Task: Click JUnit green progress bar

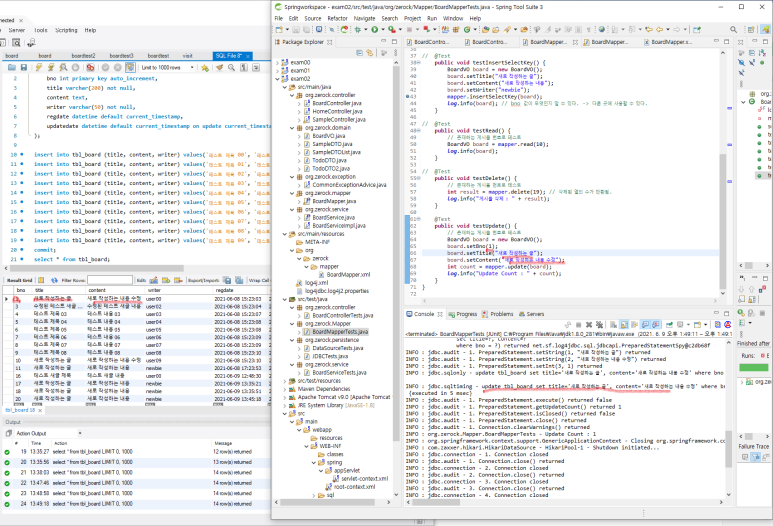Action: point(753,367)
